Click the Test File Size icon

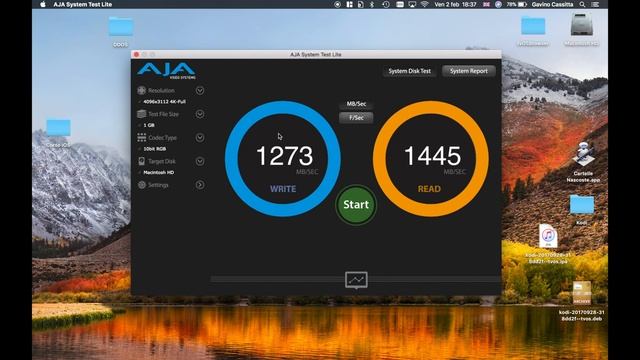click(x=142, y=114)
